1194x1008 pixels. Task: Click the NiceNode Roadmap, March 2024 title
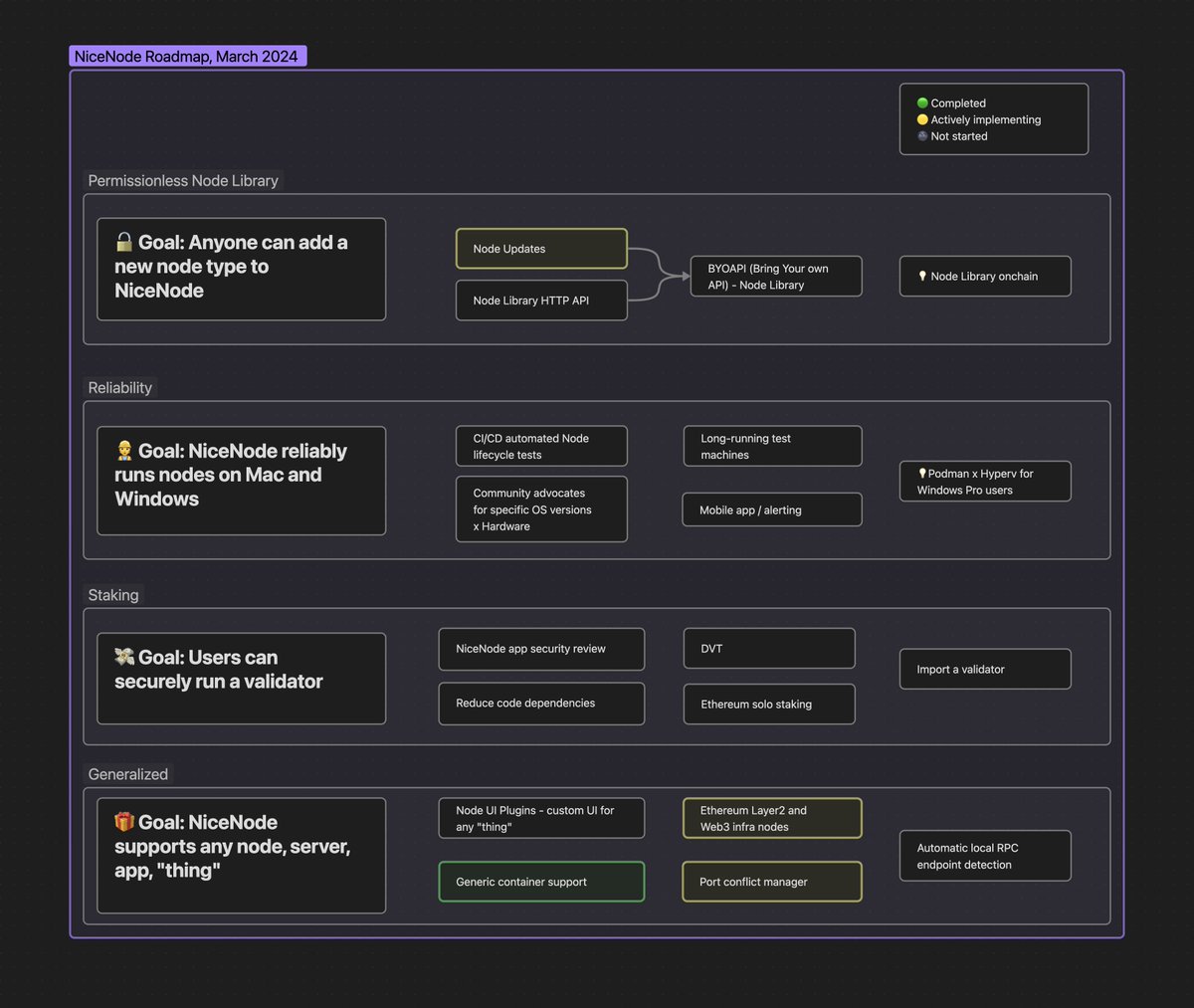click(187, 56)
